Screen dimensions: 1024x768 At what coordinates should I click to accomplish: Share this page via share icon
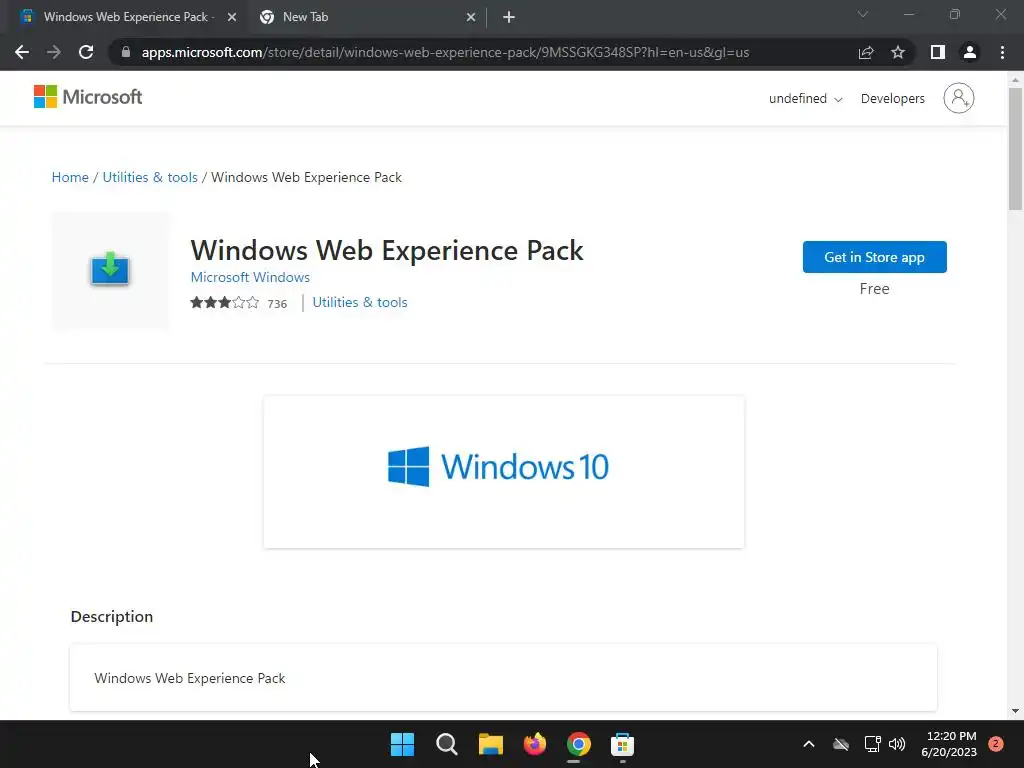pyautogui.click(x=866, y=52)
